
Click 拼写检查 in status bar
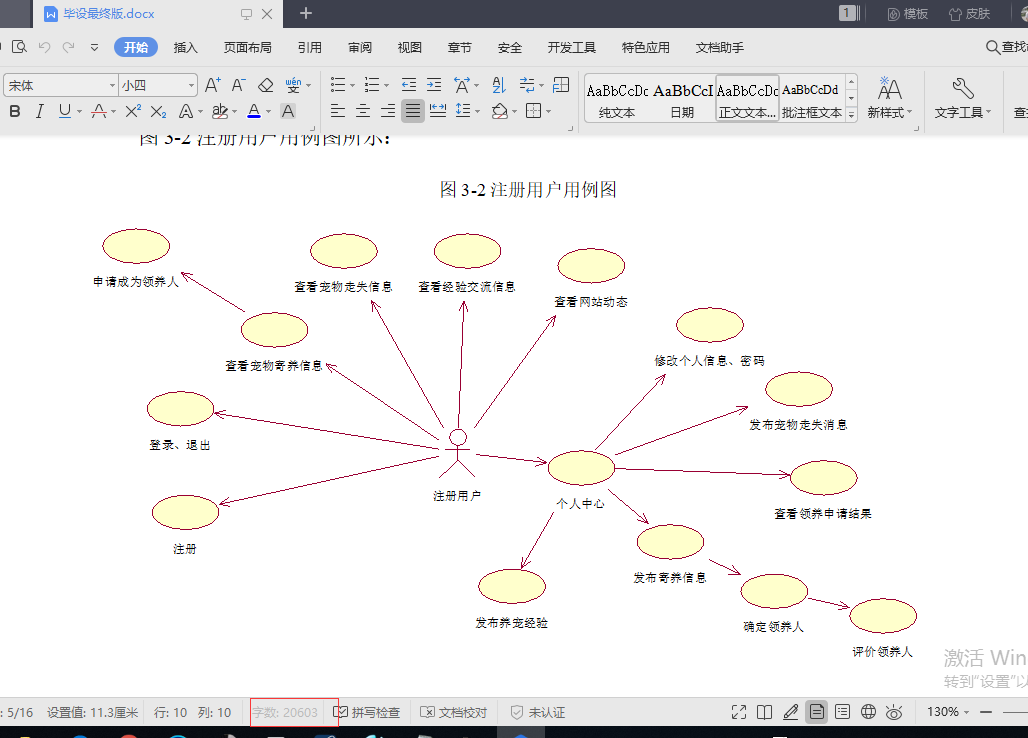tap(367, 712)
